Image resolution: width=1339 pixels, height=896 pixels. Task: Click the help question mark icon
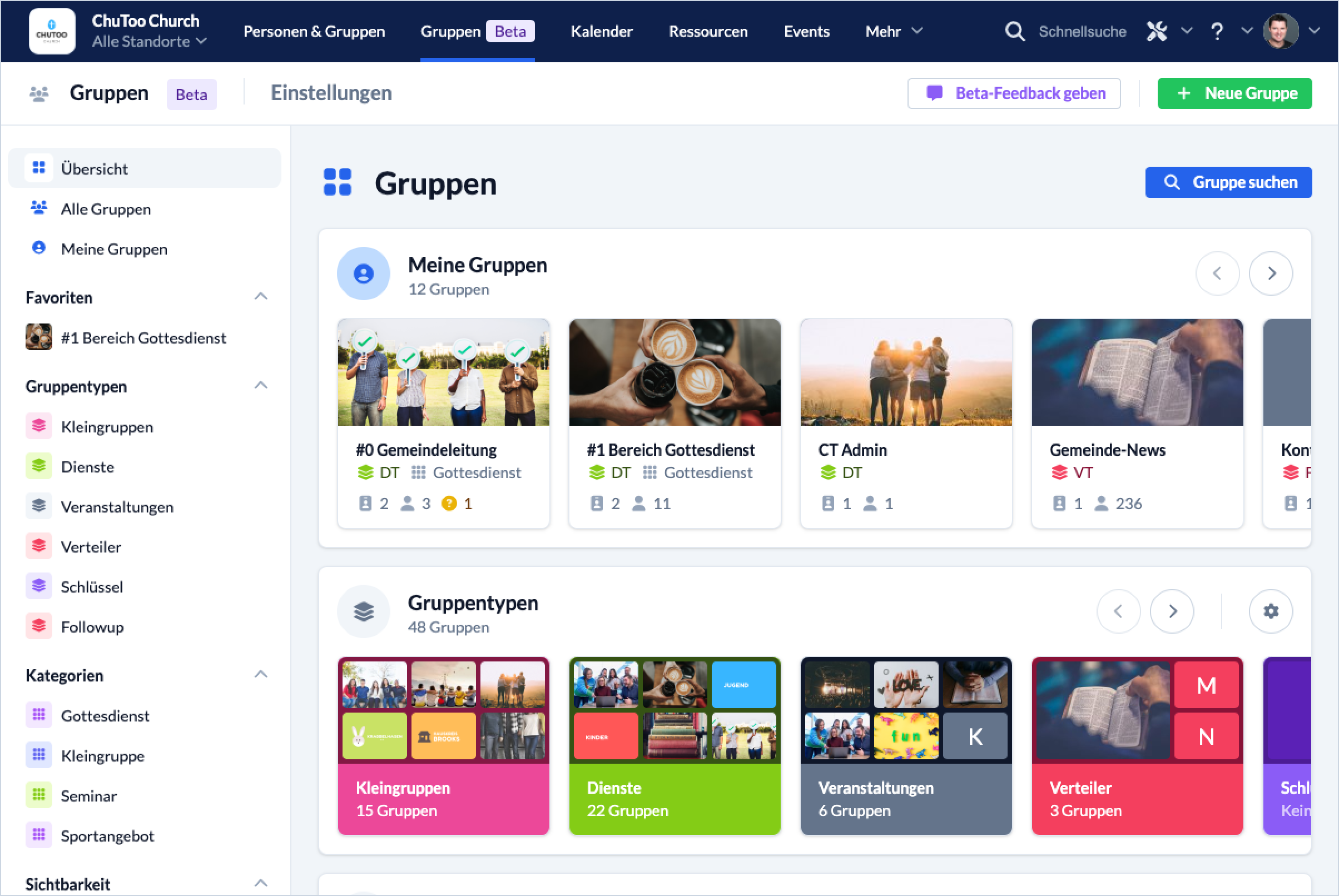(x=1217, y=32)
